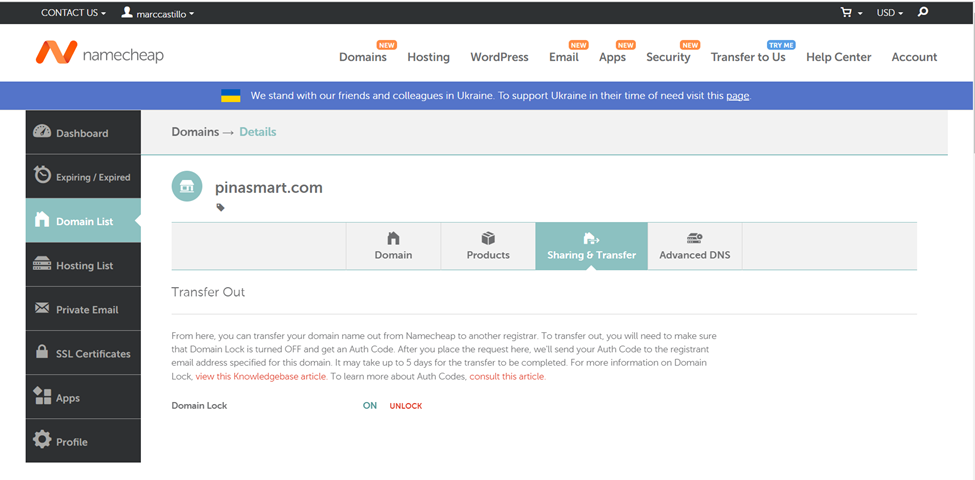Switch to the Products tab

pos(488,246)
